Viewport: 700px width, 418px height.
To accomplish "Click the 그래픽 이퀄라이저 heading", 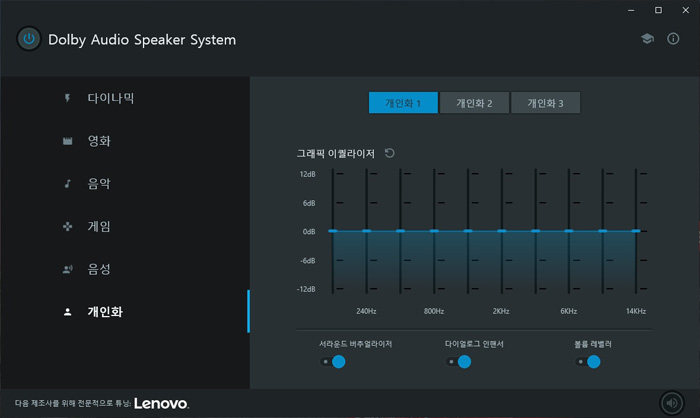I will point(336,154).
